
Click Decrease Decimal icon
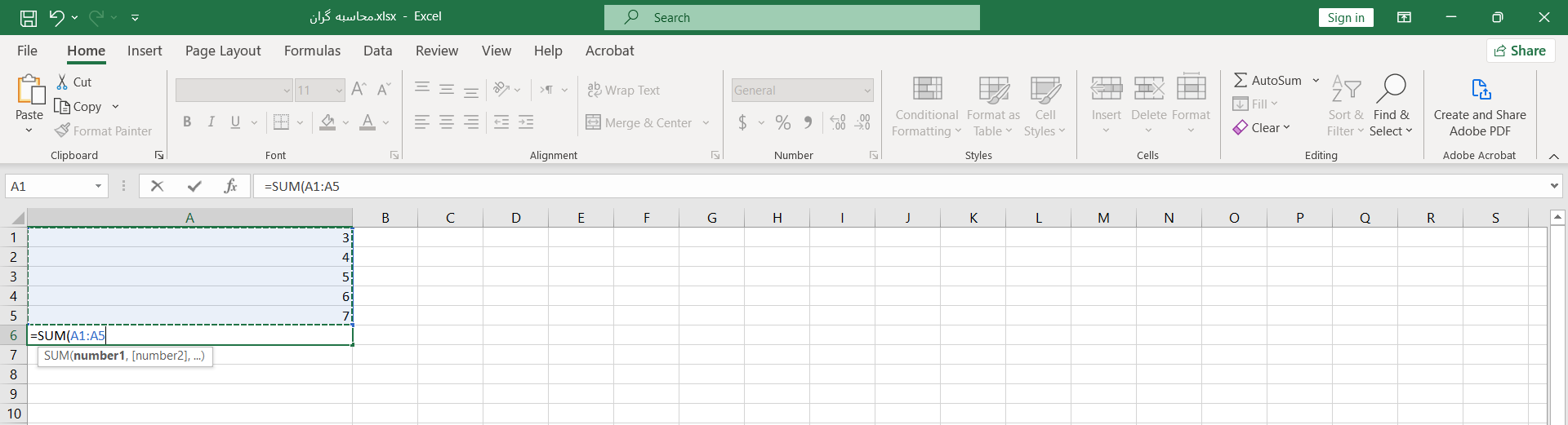pos(863,122)
